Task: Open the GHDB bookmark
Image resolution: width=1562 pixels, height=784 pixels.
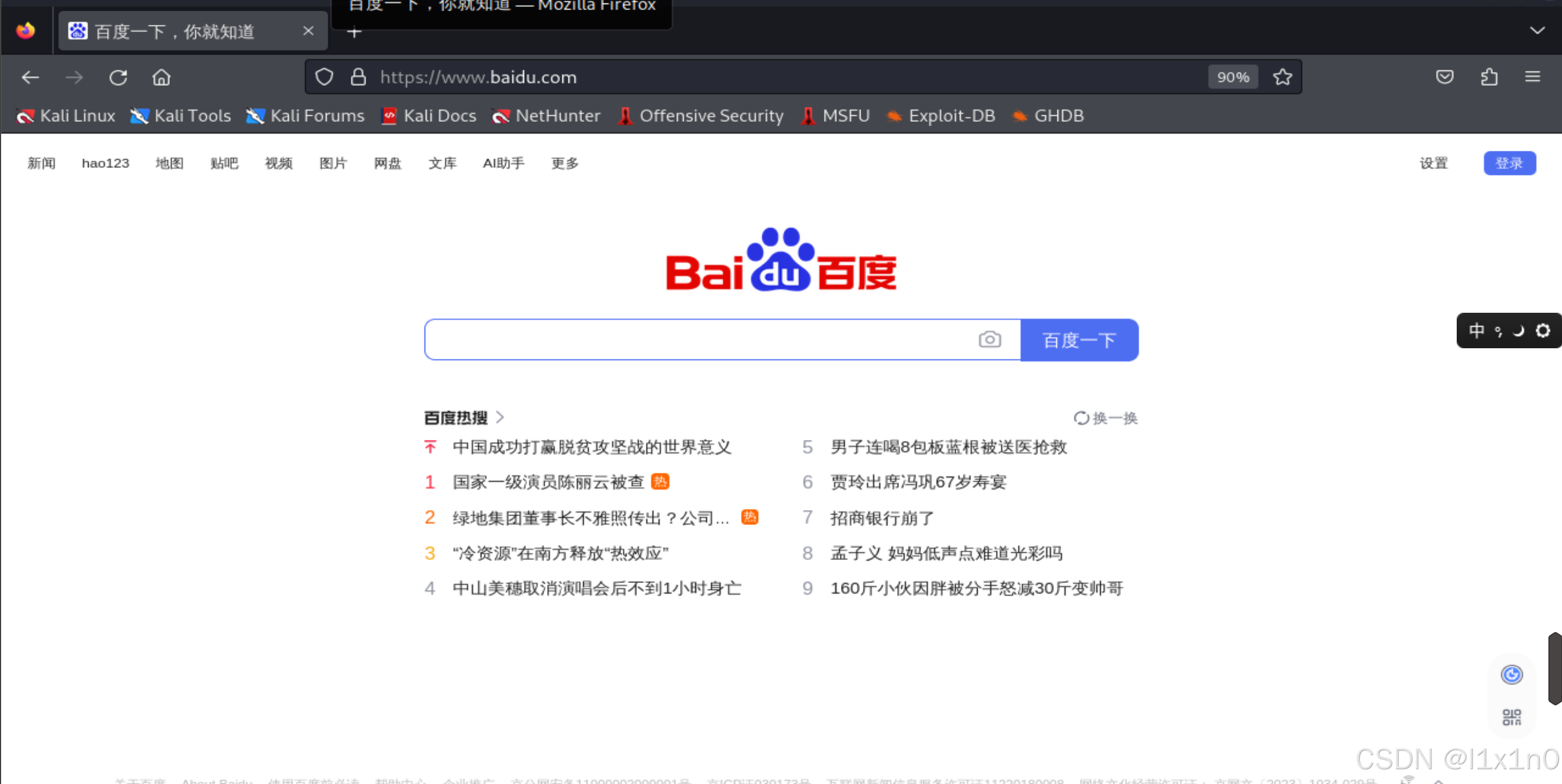Action: tap(1048, 116)
